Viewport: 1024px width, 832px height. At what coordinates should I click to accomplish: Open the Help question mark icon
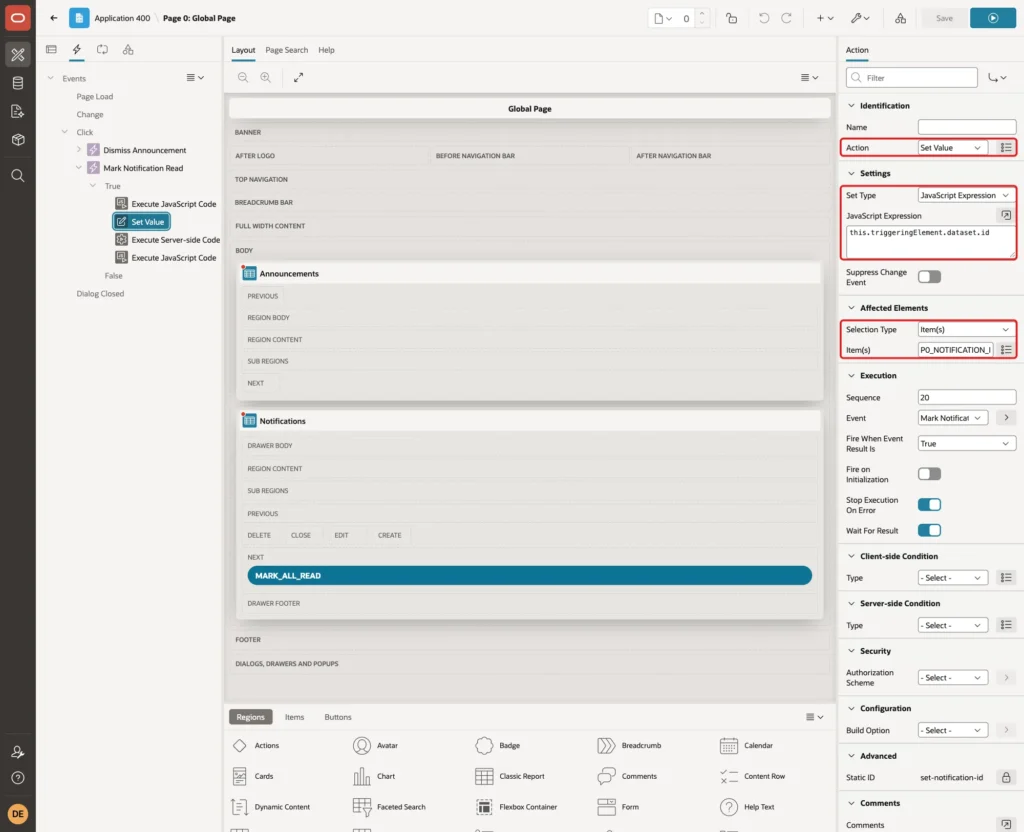coord(18,778)
